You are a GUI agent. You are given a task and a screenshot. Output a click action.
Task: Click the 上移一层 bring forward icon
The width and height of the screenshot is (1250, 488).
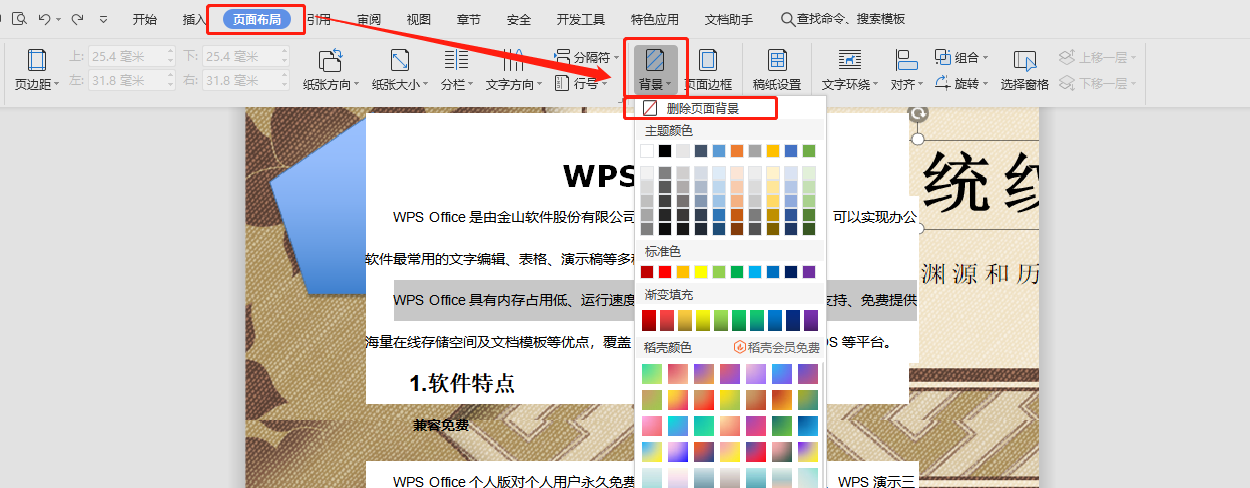[x=1067, y=57]
